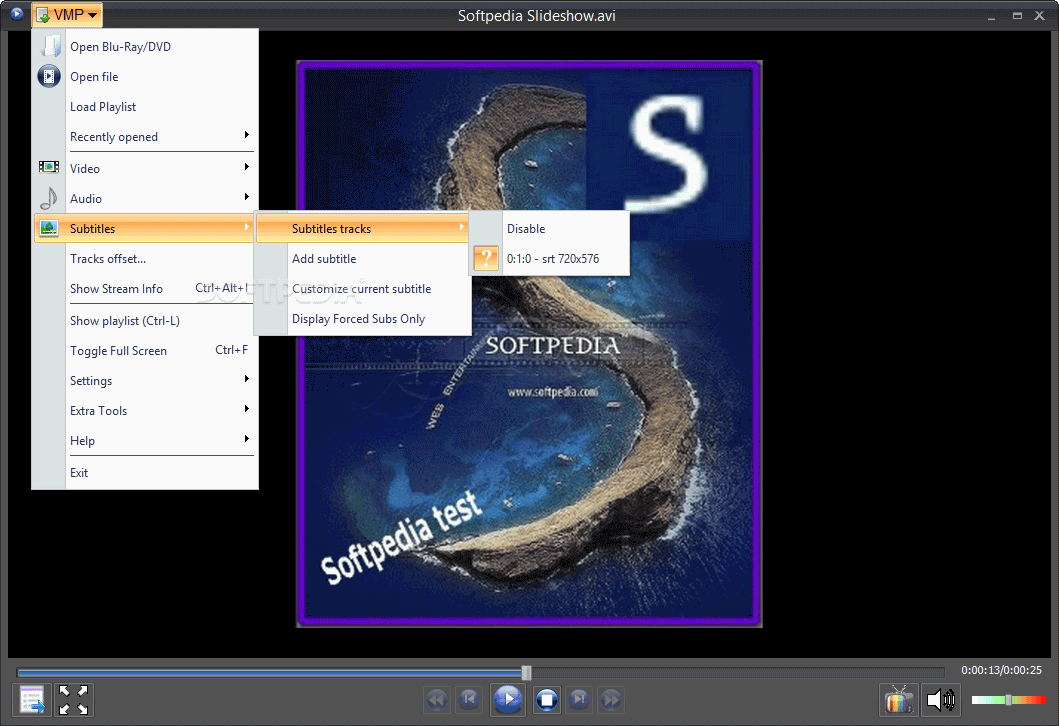The width and height of the screenshot is (1059, 726).
Task: Click the Video filmstrip icon in menu
Action: point(49,167)
